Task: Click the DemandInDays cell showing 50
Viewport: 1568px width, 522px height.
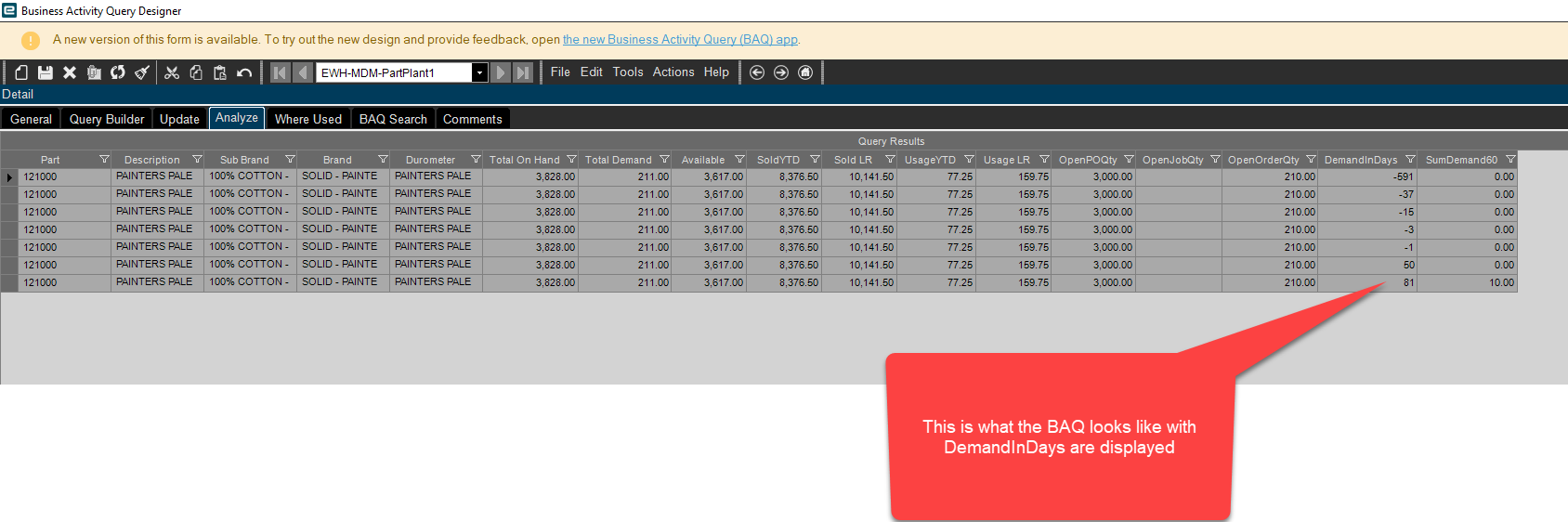Action: click(1367, 265)
